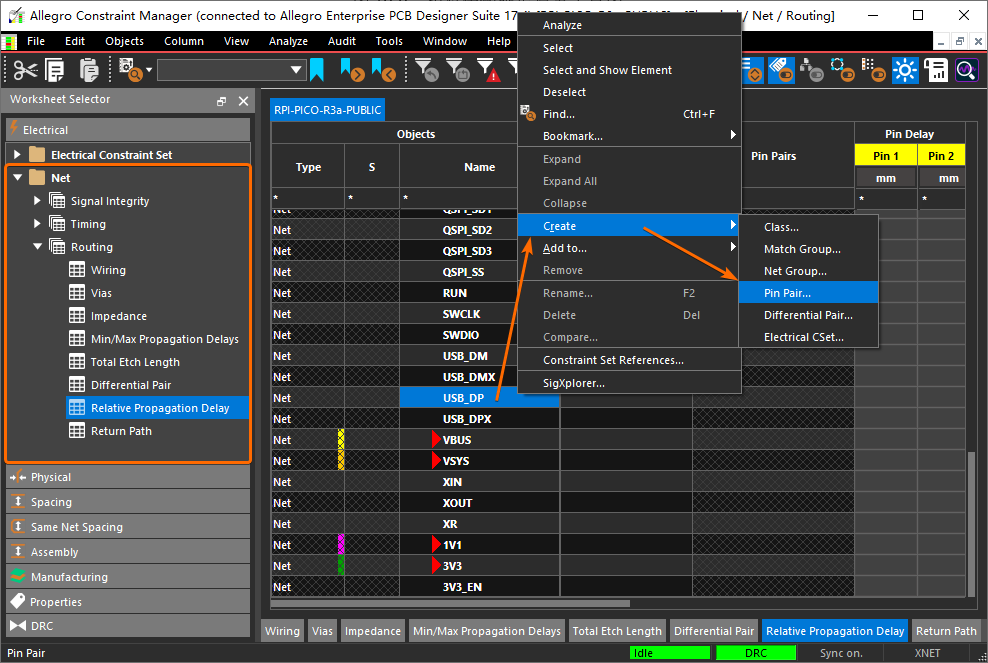Open the waveform magnifier SigXplorer icon

pyautogui.click(x=966, y=70)
